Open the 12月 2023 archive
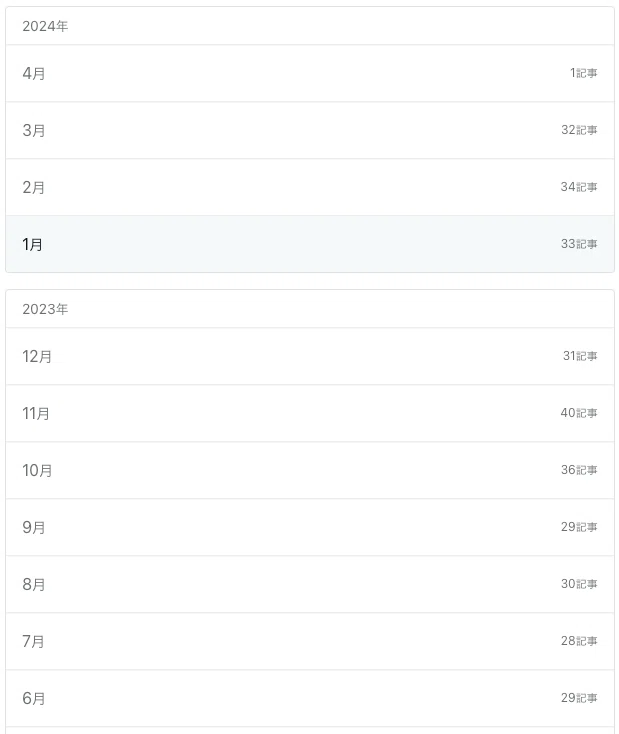The height and width of the screenshot is (734, 619). [x=310, y=356]
